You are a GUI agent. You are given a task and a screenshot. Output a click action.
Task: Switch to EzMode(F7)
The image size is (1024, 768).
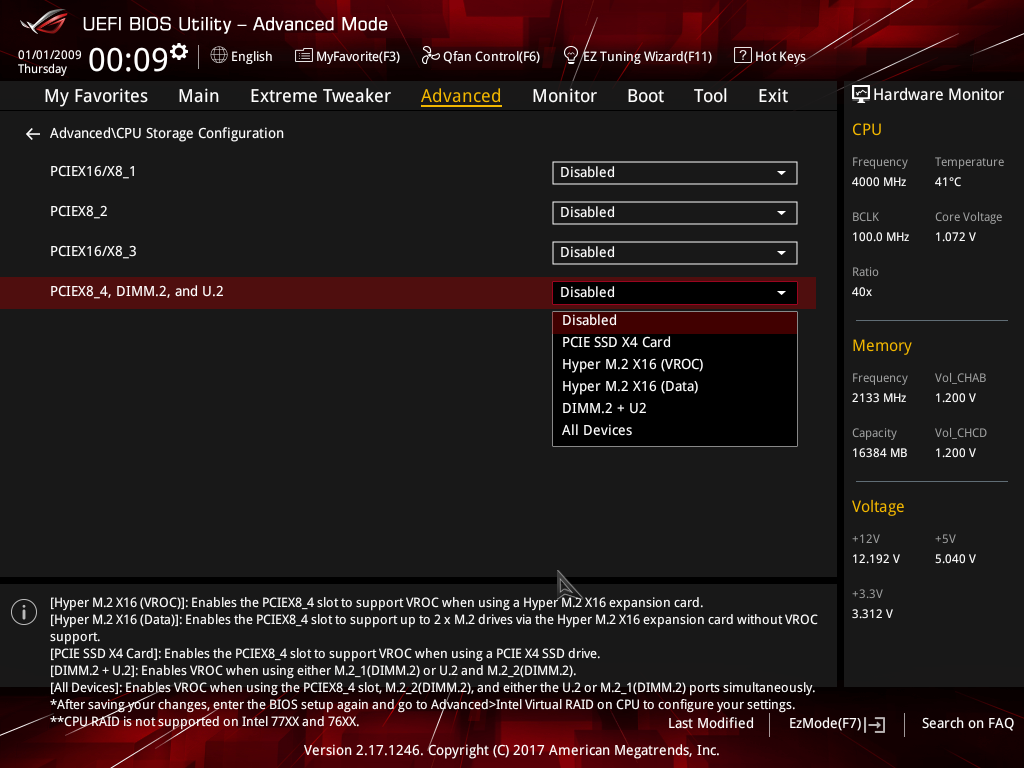click(x=837, y=724)
